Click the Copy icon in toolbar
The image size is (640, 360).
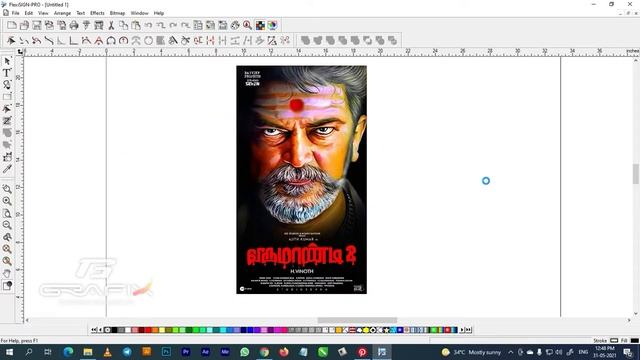[123, 25]
